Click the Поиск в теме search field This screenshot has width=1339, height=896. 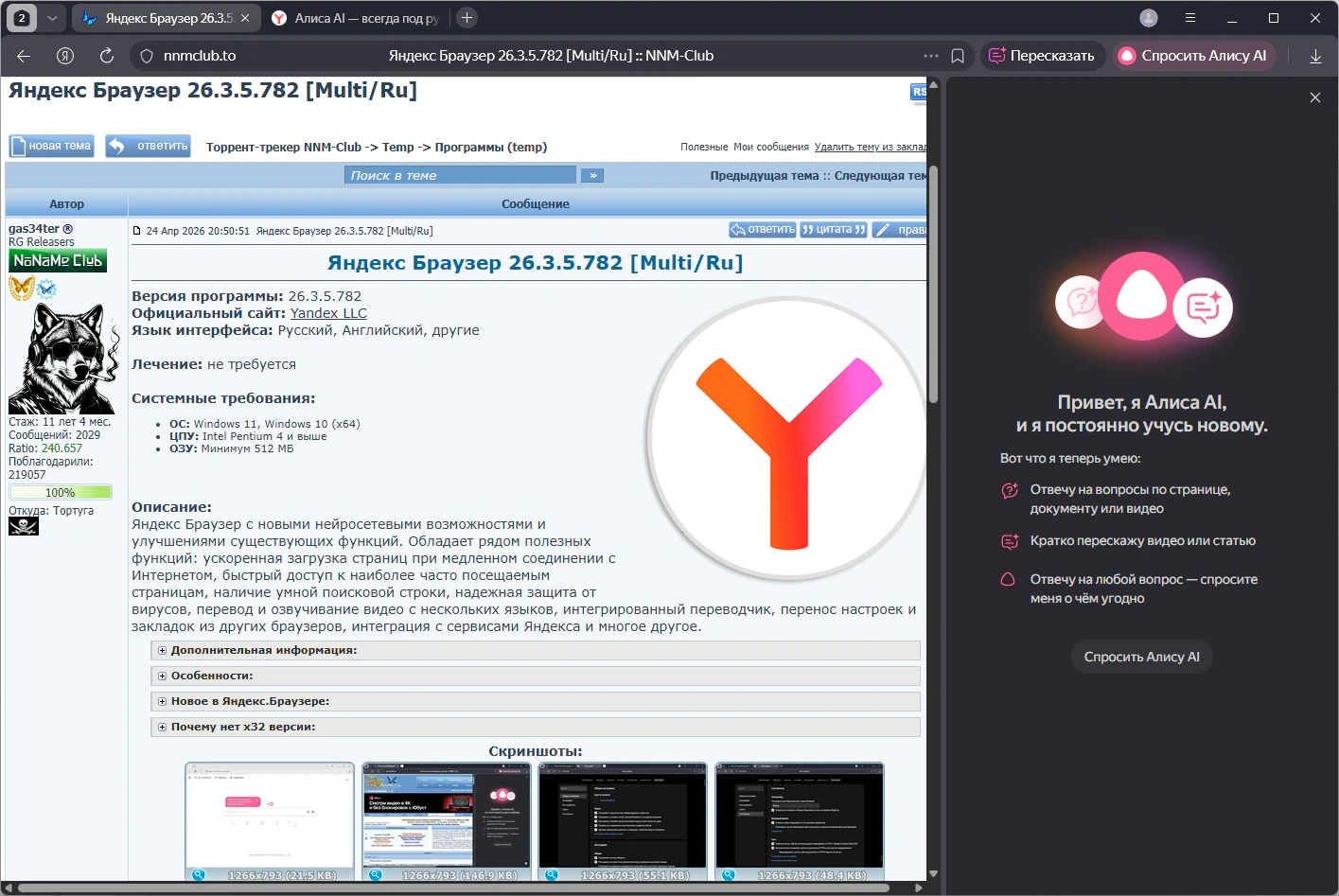pos(460,175)
